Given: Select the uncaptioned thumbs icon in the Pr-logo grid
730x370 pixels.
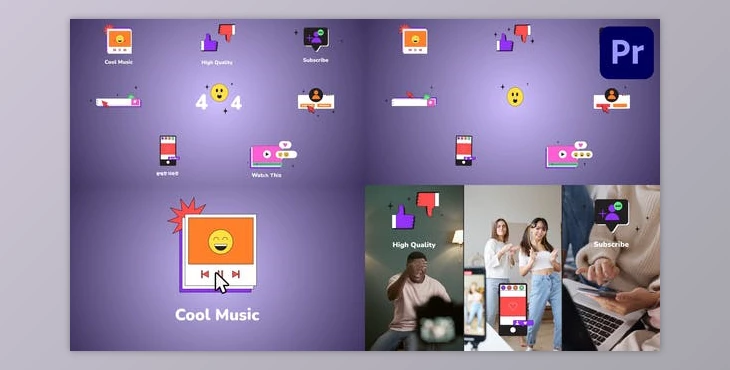Looking at the screenshot, I should coord(514,38).
